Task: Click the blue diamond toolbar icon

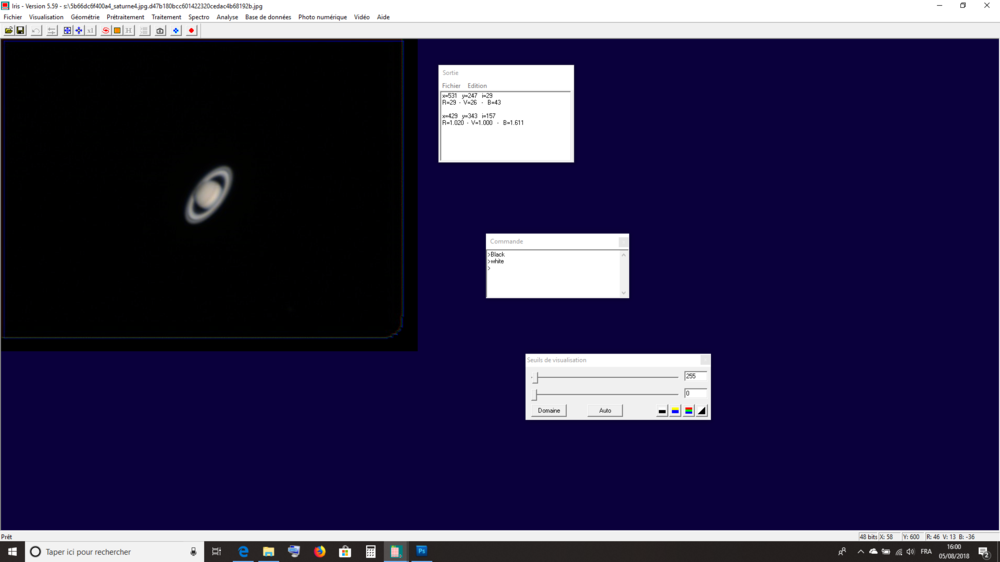Action: pyautogui.click(x=176, y=31)
